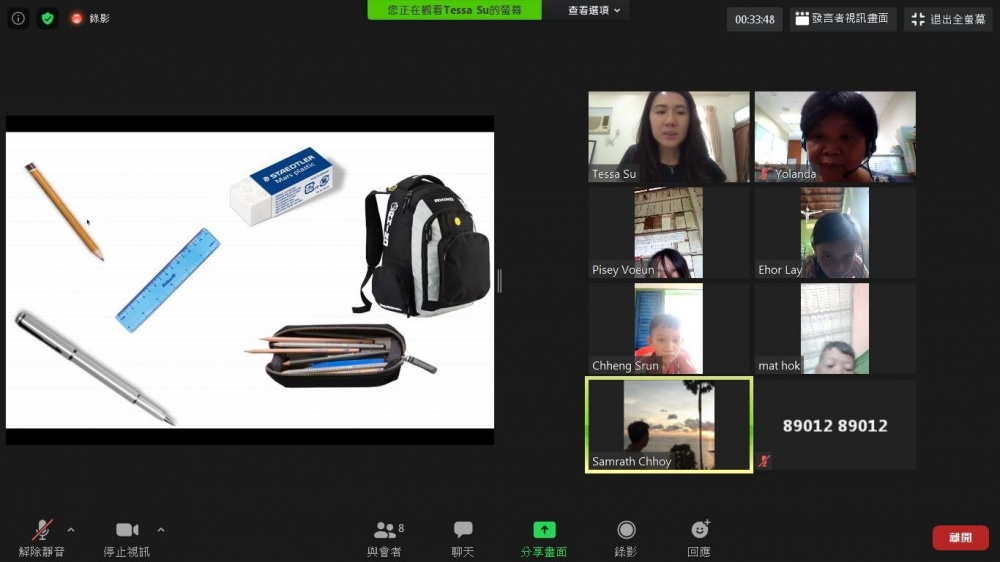Select Pisey Voeun video tile
The width and height of the screenshot is (1000, 562).
tap(669, 232)
